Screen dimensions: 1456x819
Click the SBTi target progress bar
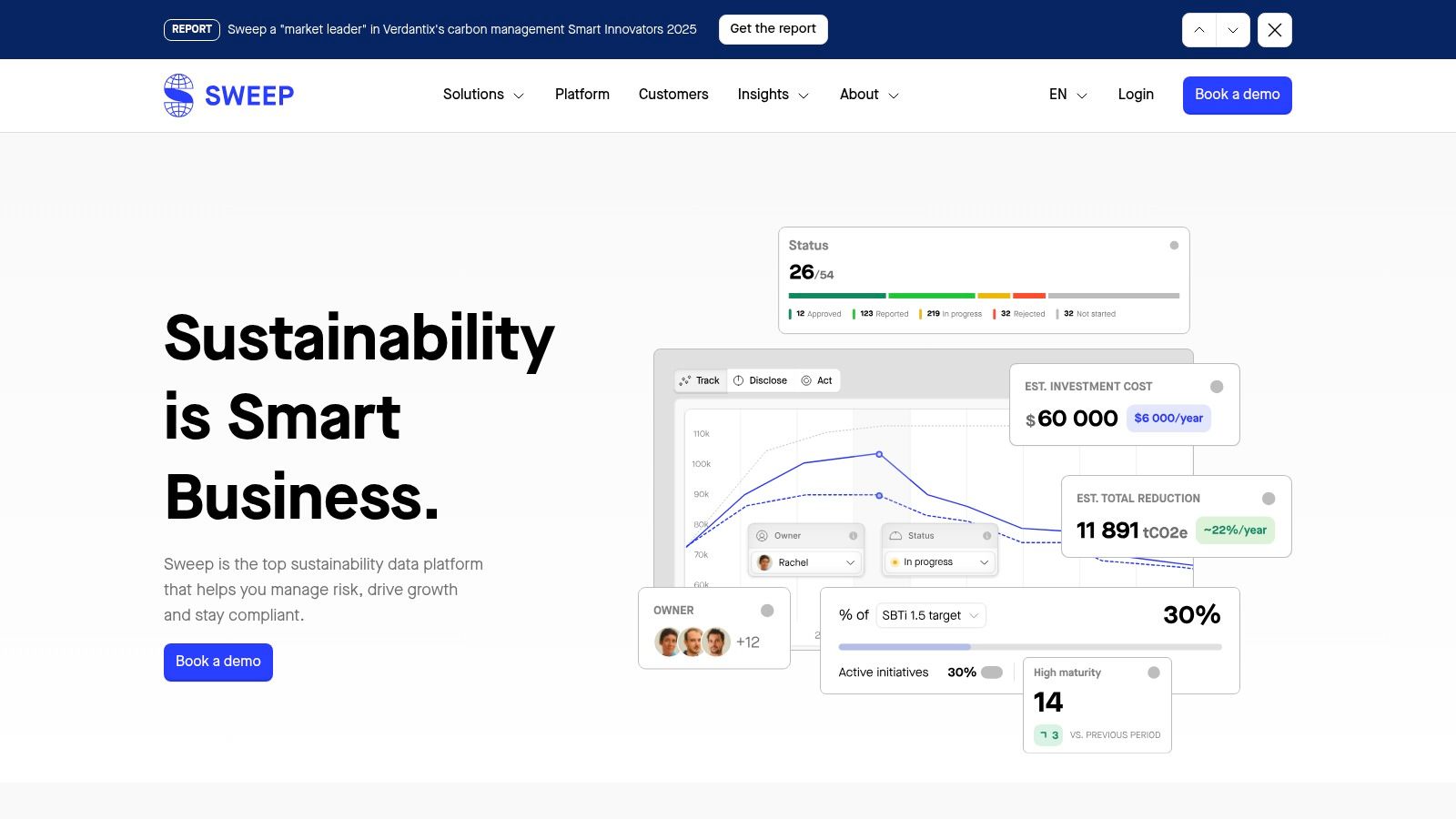[x=1029, y=647]
